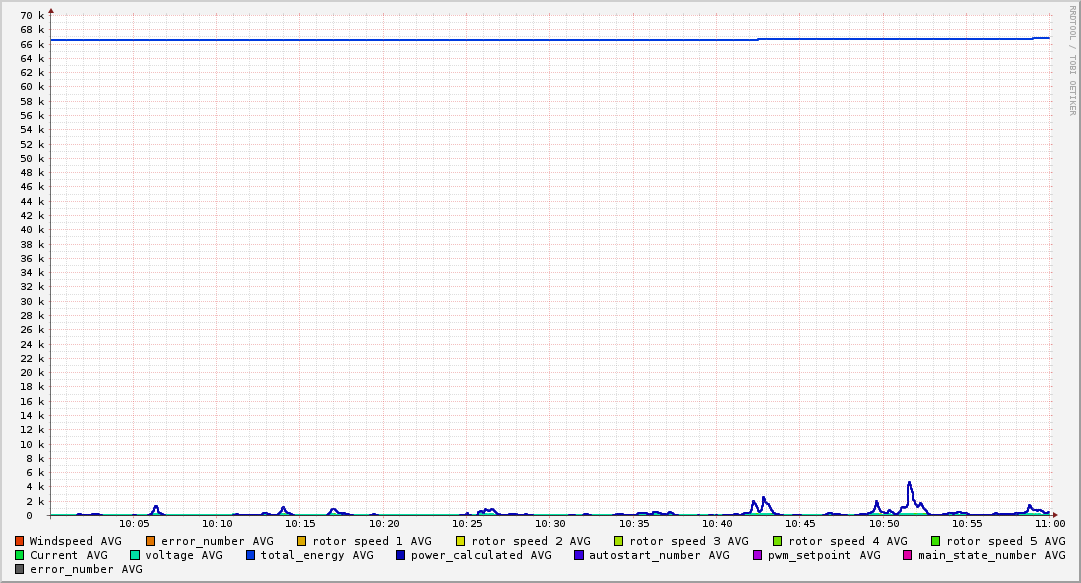Viewport: 1081px width, 583px height.
Task: Select the power_calculated AVG color box
Action: (401, 555)
